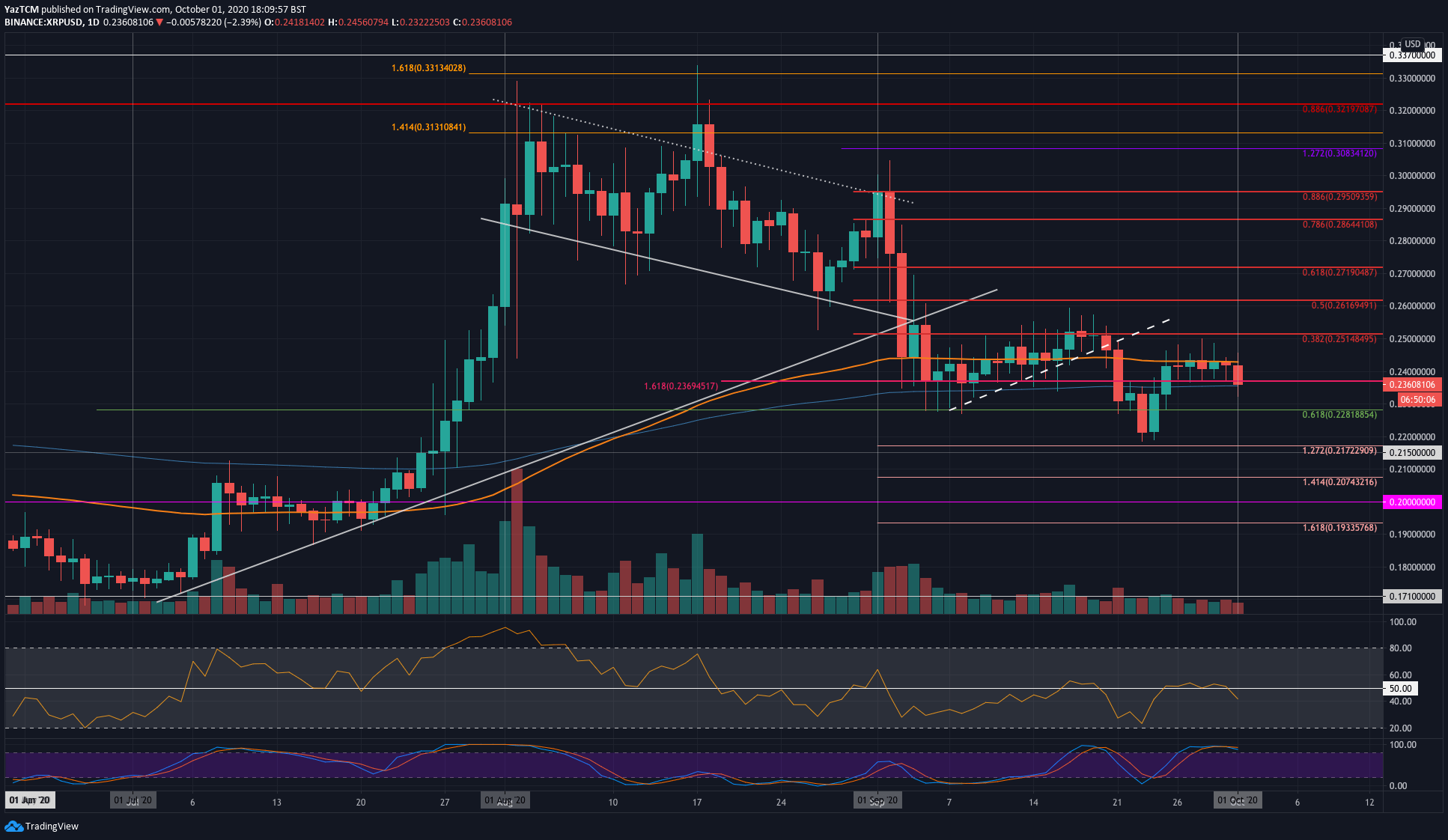Click the 20.00 RSI oversold level label
The width and height of the screenshot is (1448, 840).
tap(1401, 728)
